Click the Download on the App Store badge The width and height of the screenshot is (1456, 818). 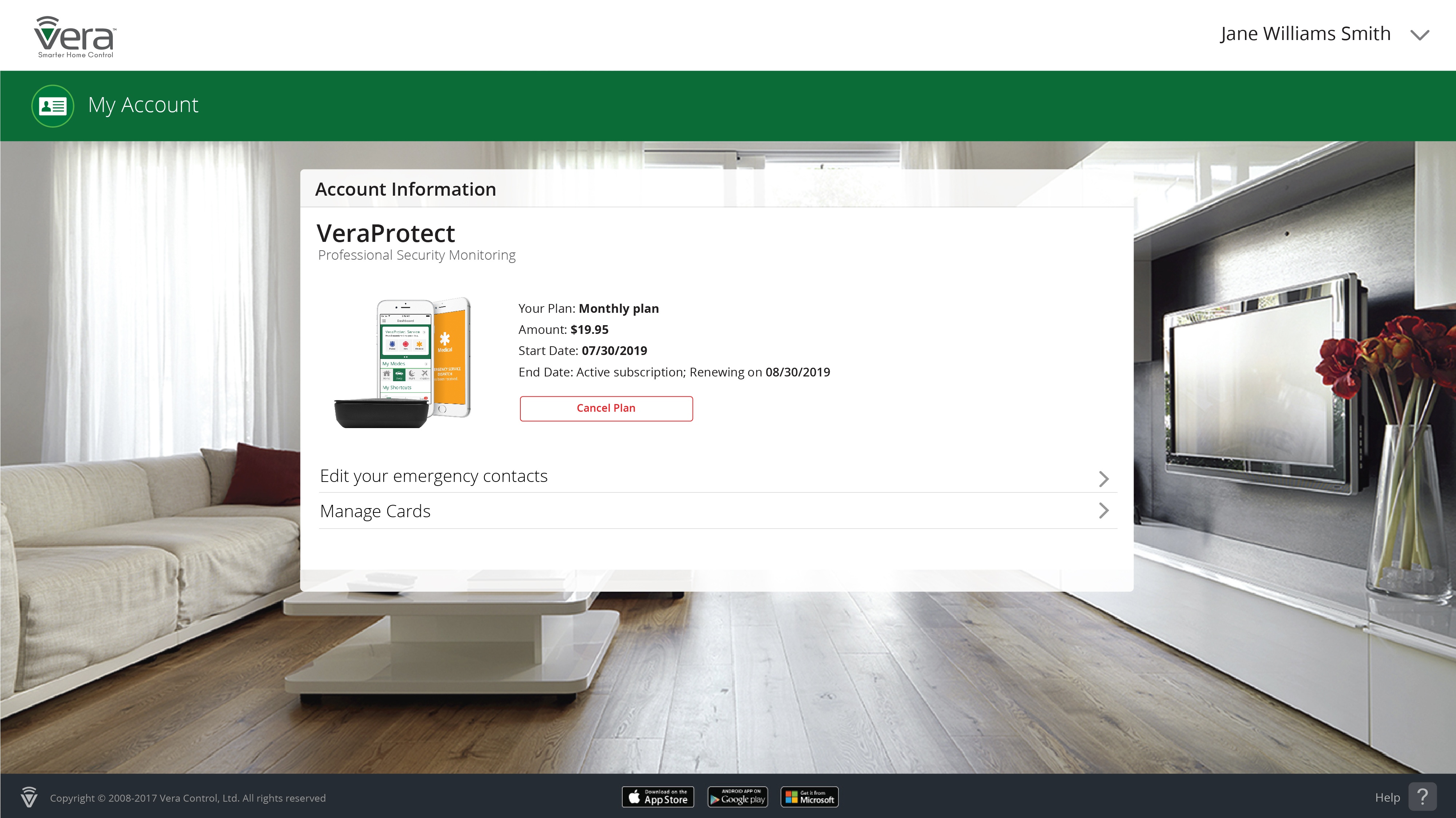click(658, 797)
